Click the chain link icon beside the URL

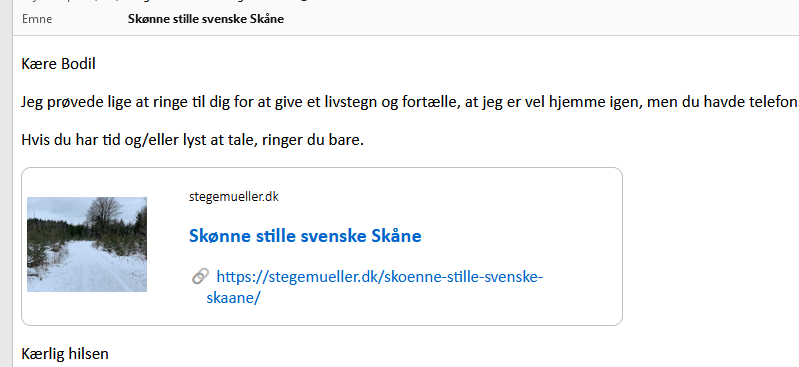pos(200,277)
